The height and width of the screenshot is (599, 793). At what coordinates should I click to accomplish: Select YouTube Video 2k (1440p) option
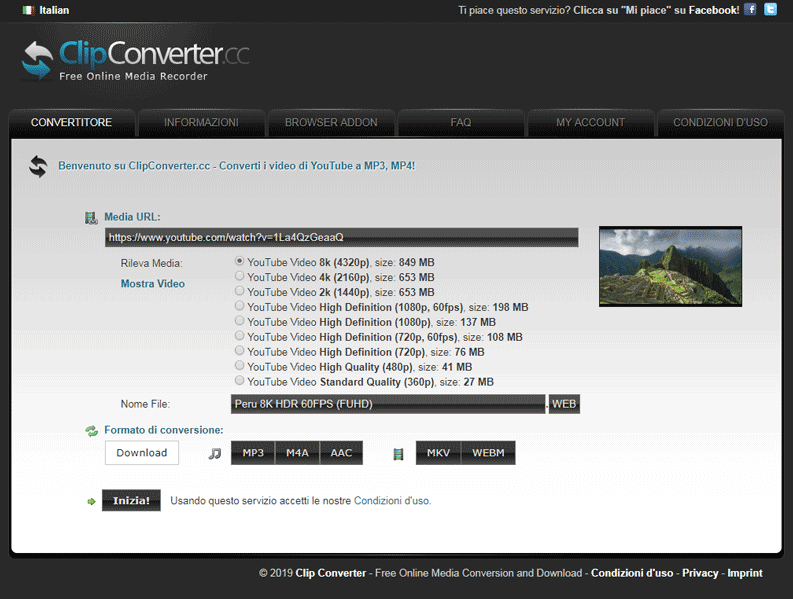coord(239,291)
